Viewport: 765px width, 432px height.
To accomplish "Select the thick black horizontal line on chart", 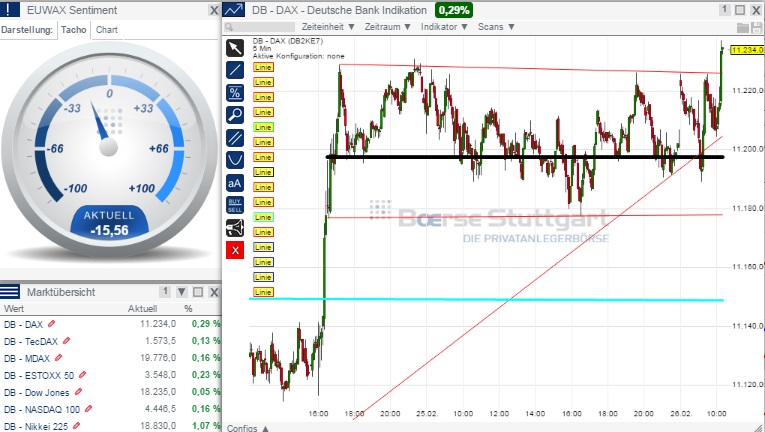I will (x=525, y=157).
